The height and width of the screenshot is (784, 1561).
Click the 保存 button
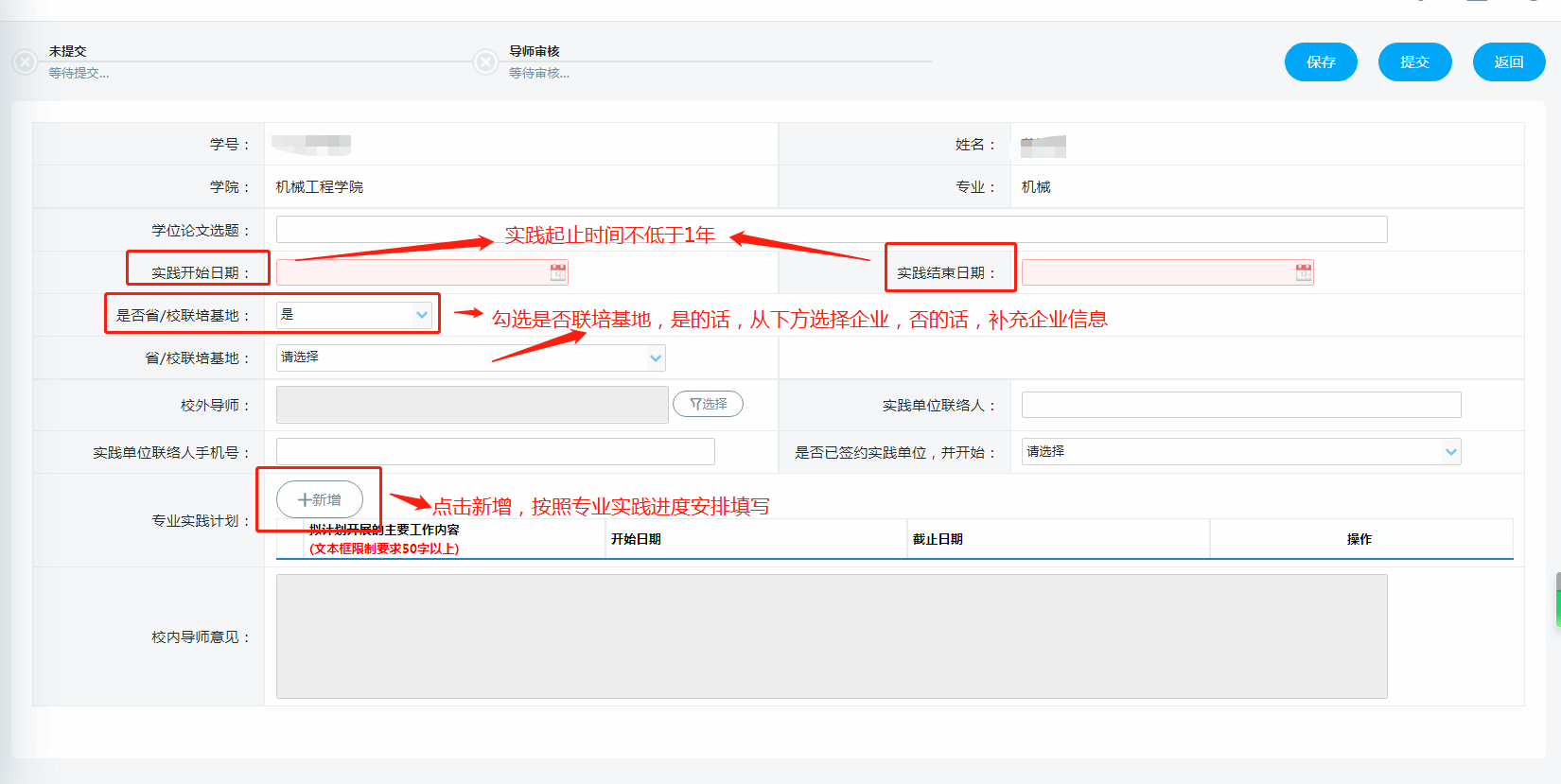1321,62
